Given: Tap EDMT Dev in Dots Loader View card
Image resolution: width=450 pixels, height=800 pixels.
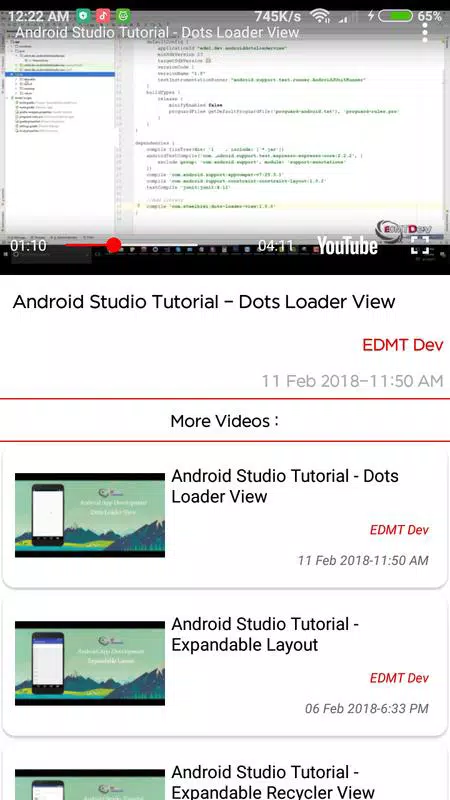Looking at the screenshot, I should pyautogui.click(x=399, y=530).
